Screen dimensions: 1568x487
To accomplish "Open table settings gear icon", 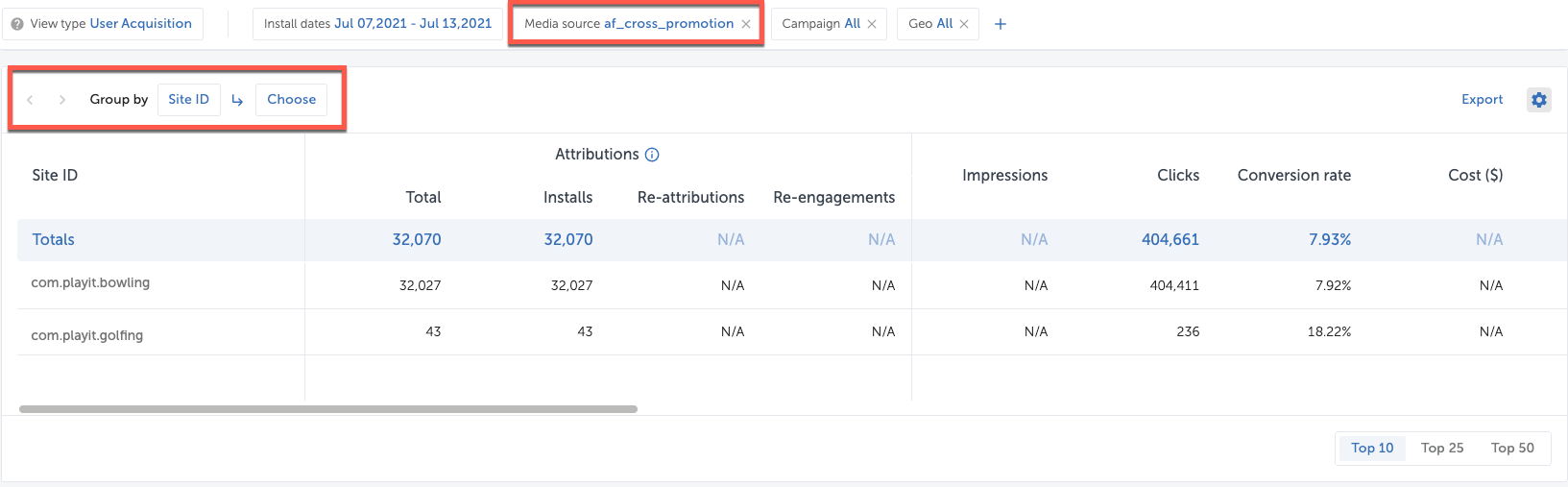I will (1538, 100).
